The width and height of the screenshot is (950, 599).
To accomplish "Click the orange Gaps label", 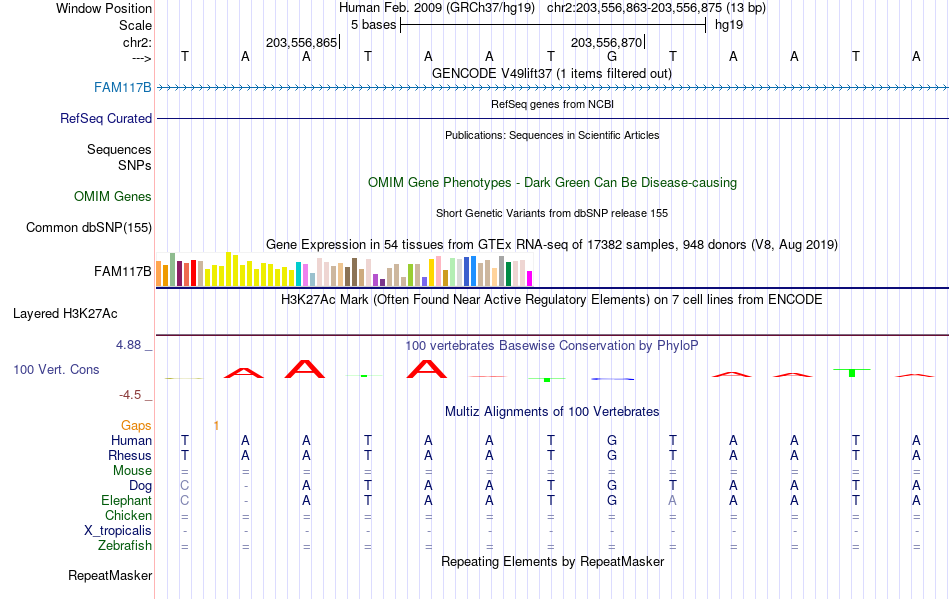I will pos(136,425).
